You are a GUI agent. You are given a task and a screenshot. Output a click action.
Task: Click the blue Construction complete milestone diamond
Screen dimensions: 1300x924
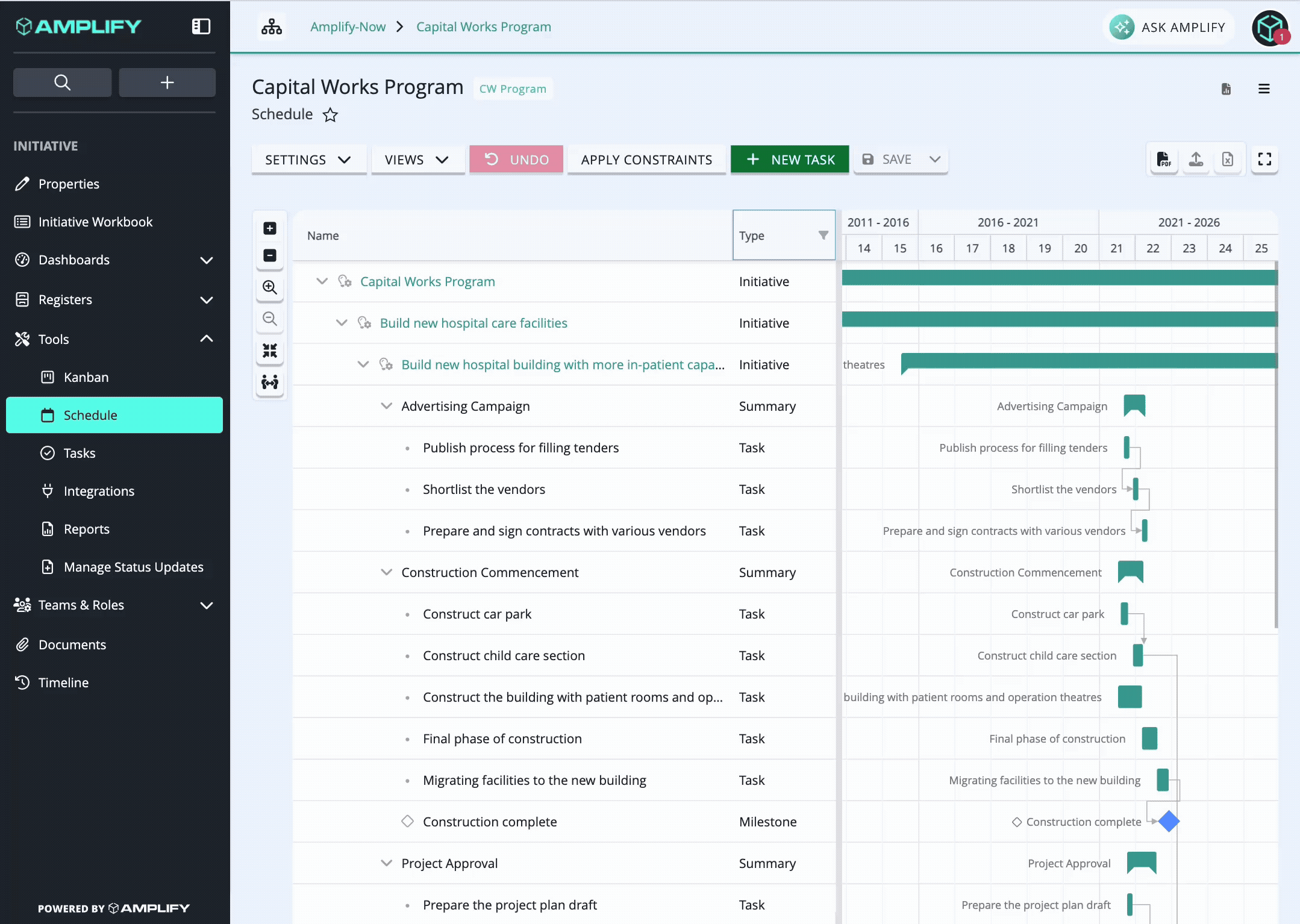pyautogui.click(x=1169, y=822)
